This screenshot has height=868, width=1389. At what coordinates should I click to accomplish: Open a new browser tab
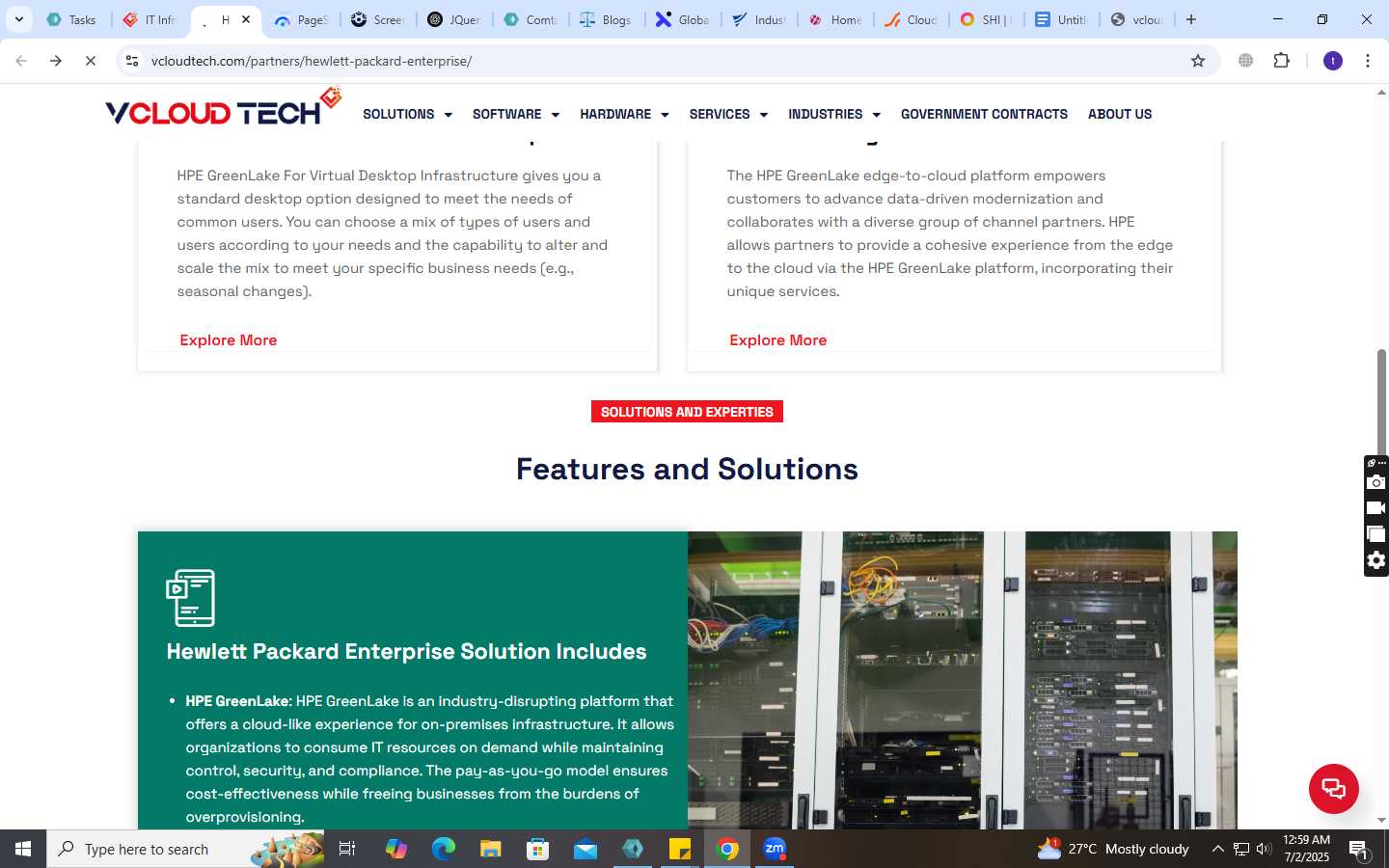point(1191,19)
